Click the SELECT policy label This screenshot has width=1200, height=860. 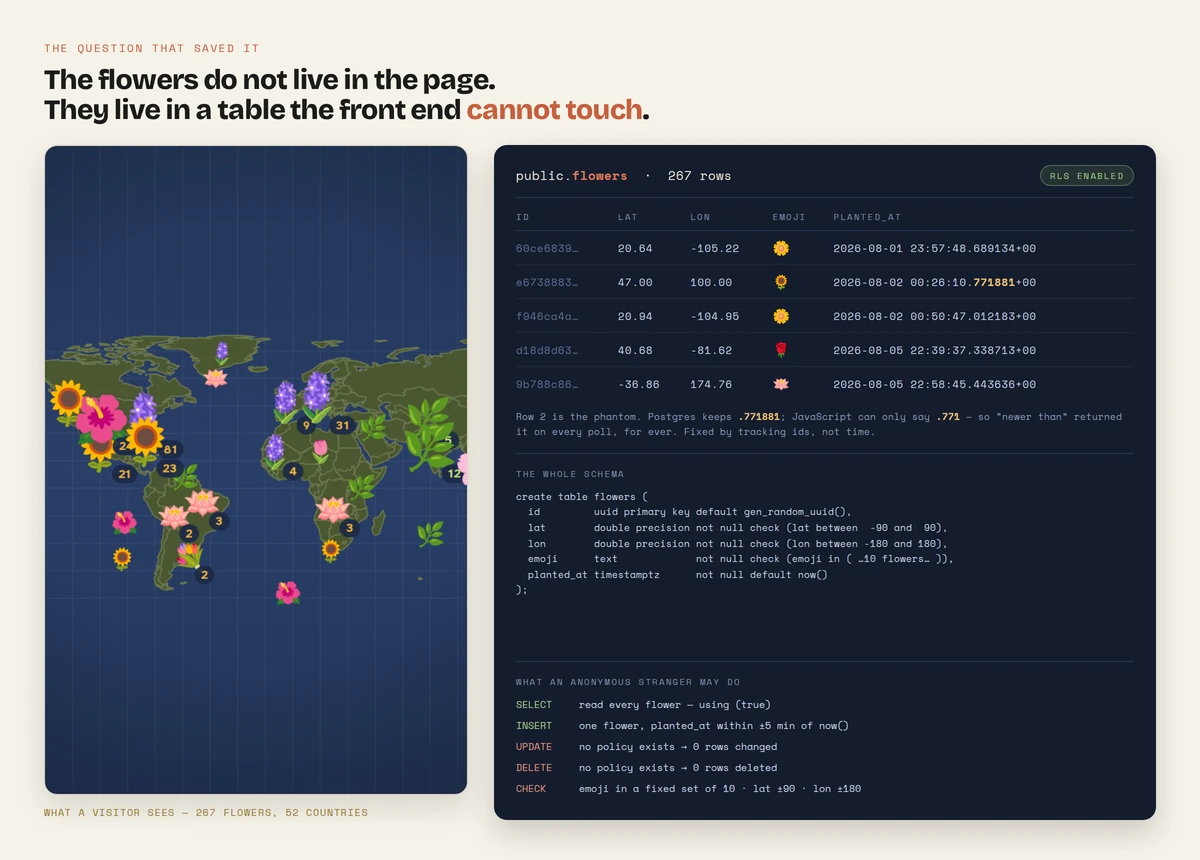coord(534,705)
